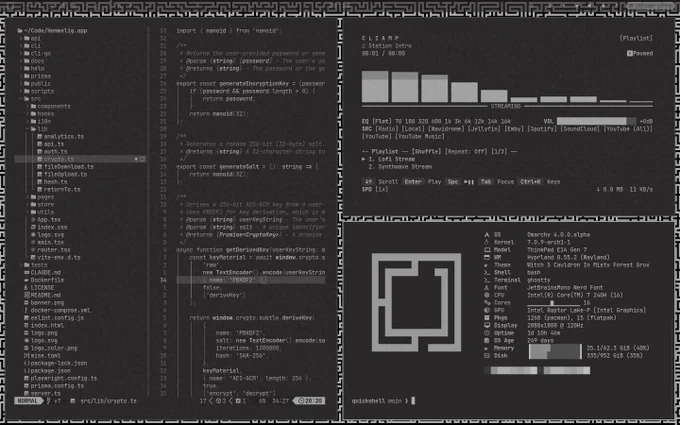
Task: Click the modified buffer marker on crypto.ts row
Action: (x=136, y=159)
